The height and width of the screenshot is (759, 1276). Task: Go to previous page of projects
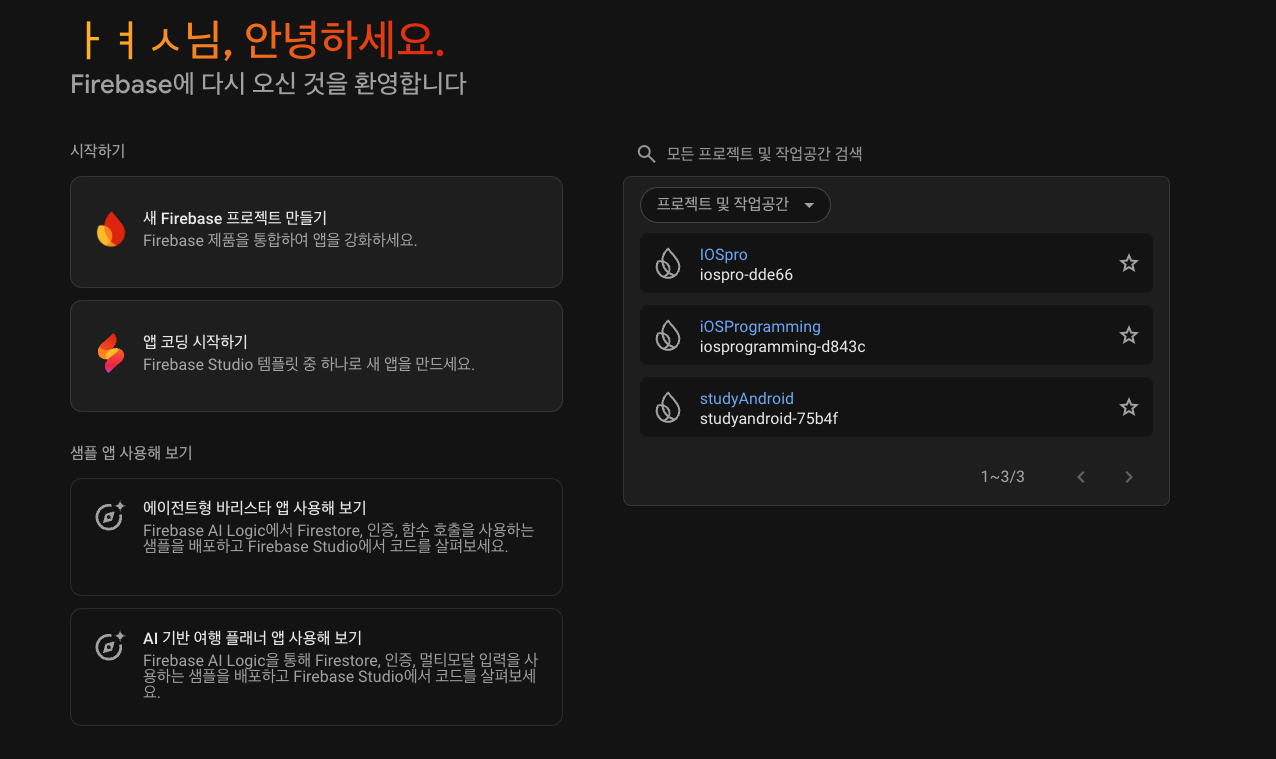[x=1081, y=477]
